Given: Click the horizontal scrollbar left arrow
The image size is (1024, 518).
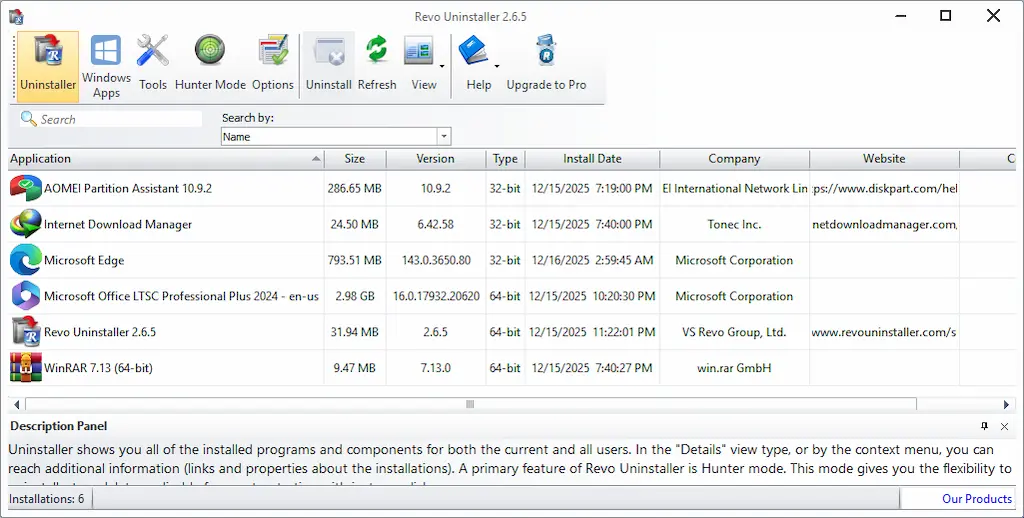Looking at the screenshot, I should pos(16,404).
